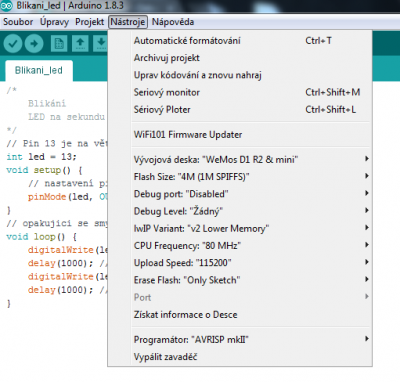The image size is (400, 382).
Task: Open the Soubor menu
Action: point(18,22)
